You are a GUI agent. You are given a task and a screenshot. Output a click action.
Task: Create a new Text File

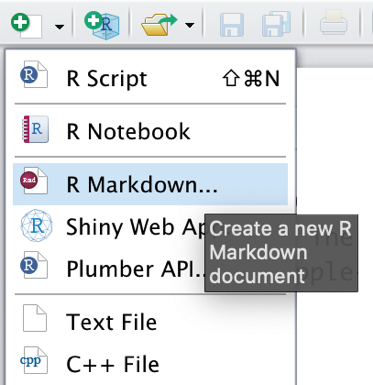(150, 321)
